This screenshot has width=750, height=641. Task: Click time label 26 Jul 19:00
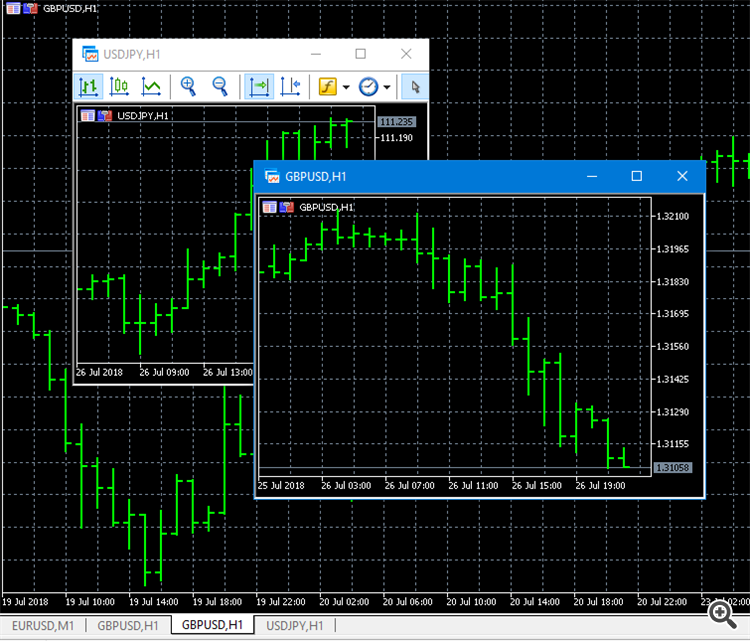click(x=601, y=486)
